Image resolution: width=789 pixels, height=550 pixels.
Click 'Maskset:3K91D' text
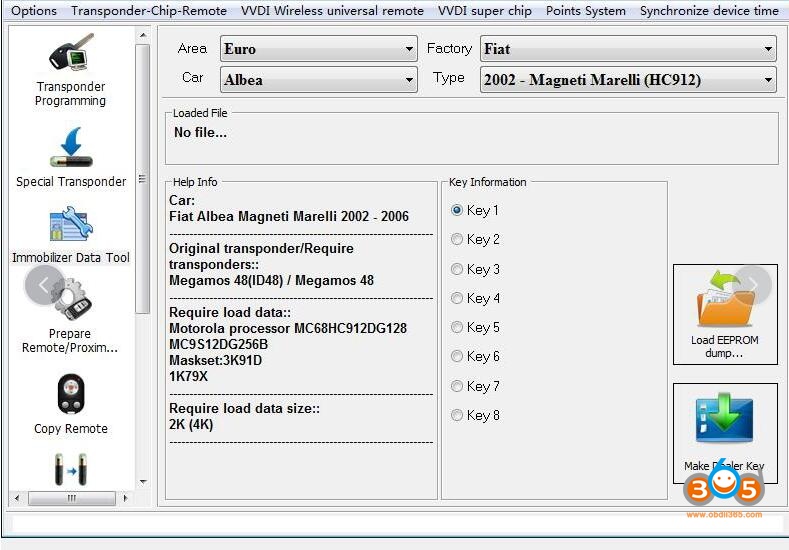tap(215, 360)
